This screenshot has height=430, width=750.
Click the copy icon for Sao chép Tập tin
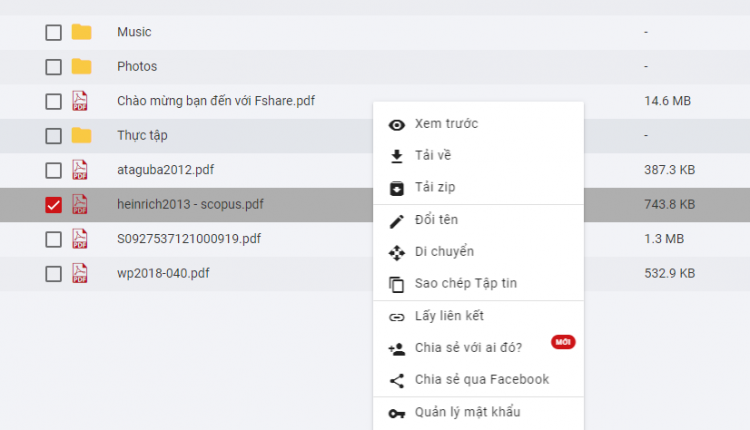click(397, 285)
